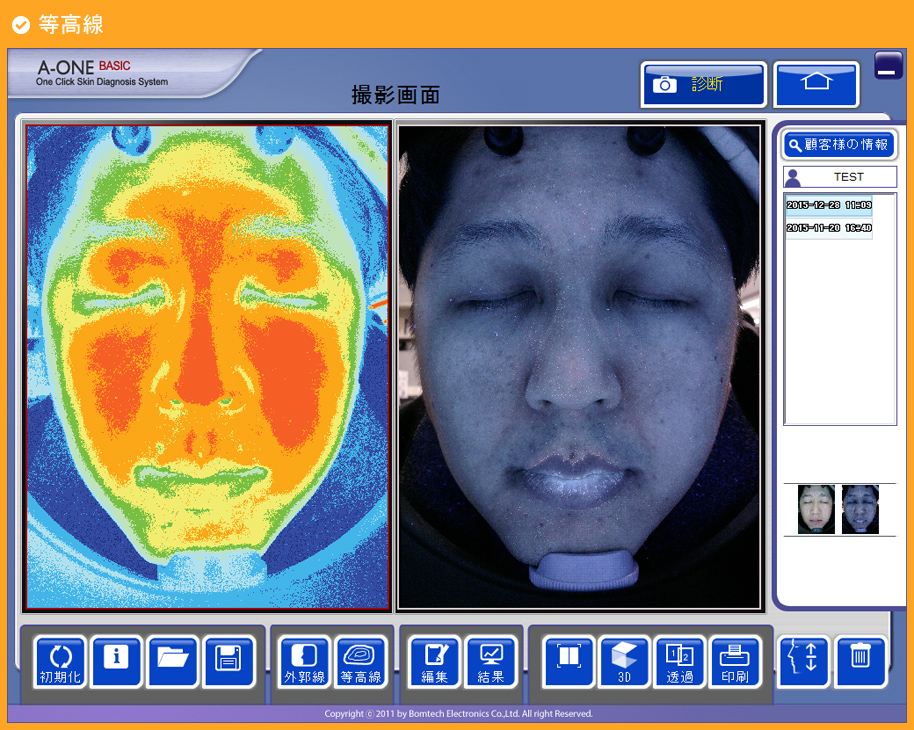Delete with the trash can icon
Viewport: 914px width, 730px height.
point(860,662)
